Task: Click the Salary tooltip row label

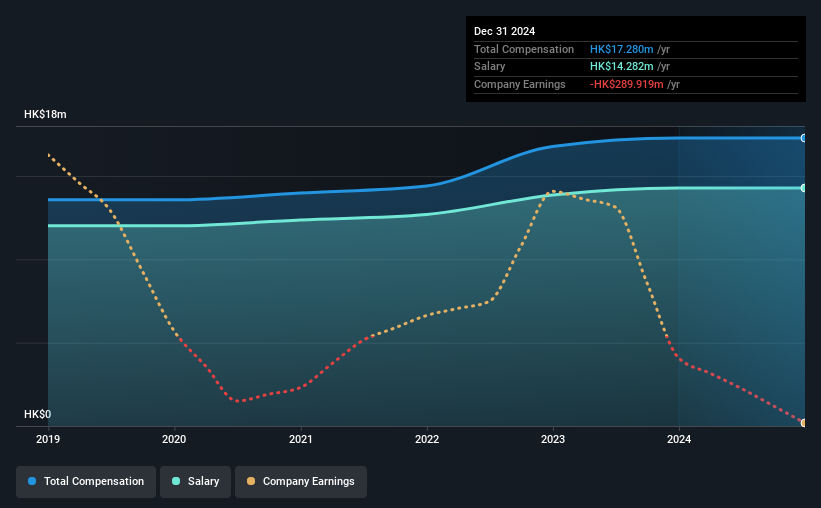Action: click(x=490, y=67)
